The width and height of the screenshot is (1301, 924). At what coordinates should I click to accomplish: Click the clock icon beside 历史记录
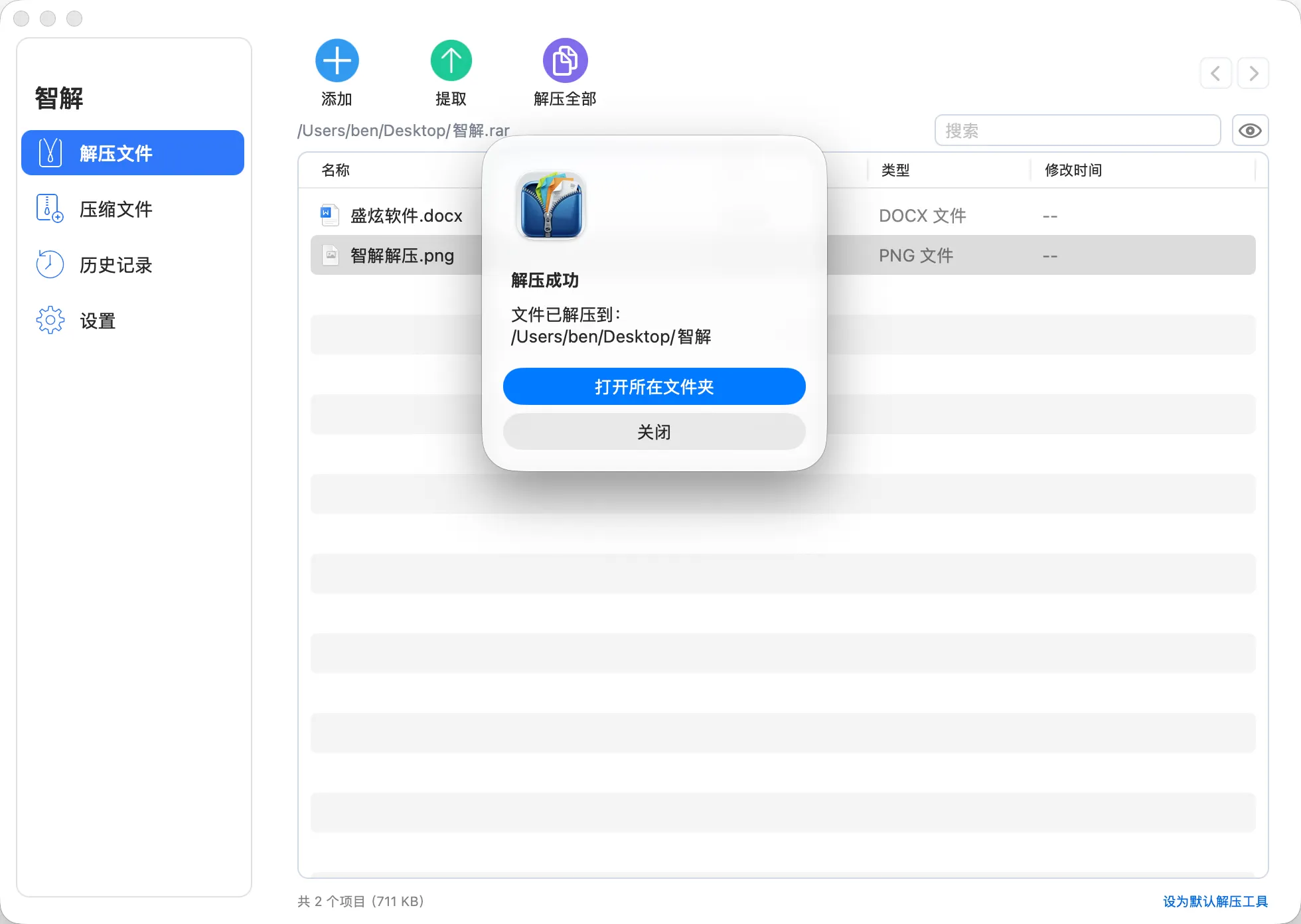pos(50,264)
